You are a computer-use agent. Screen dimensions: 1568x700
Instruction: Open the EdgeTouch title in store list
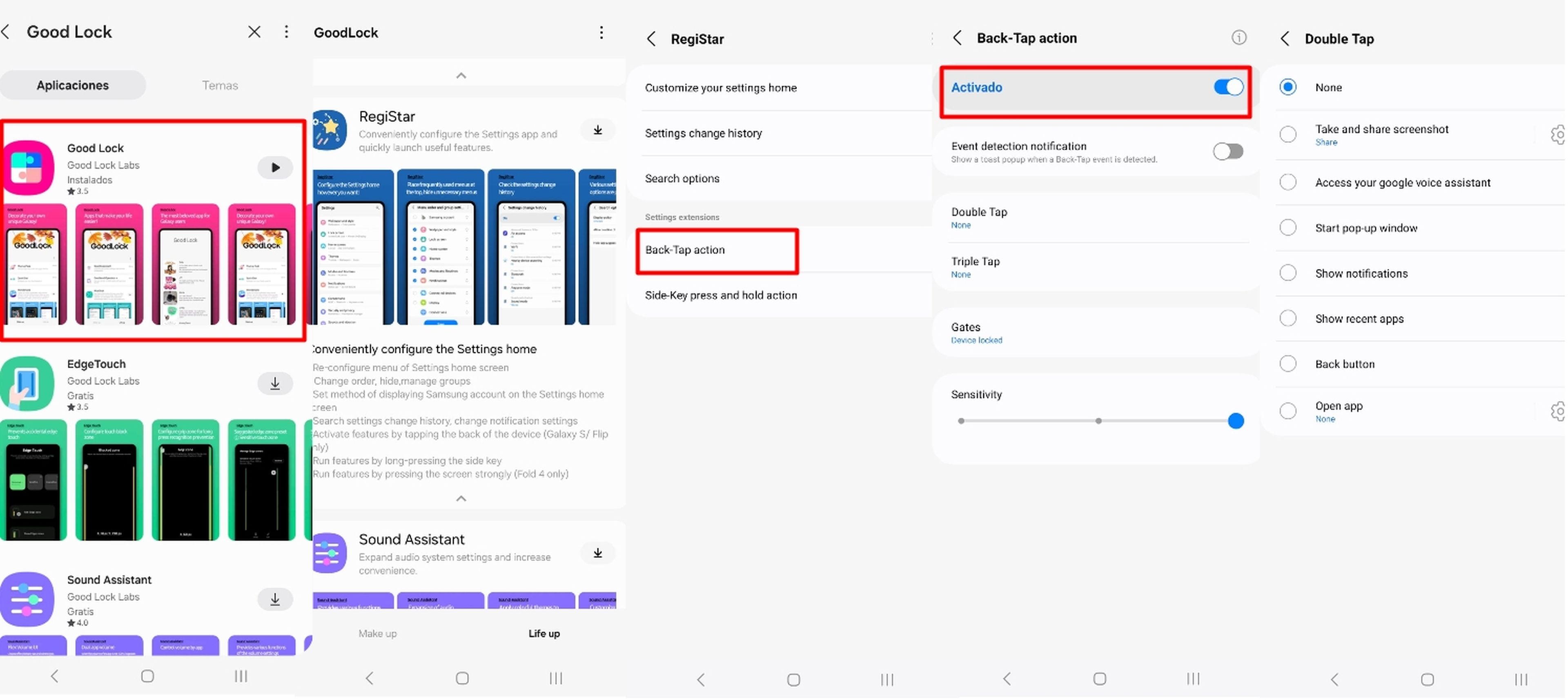(96, 364)
